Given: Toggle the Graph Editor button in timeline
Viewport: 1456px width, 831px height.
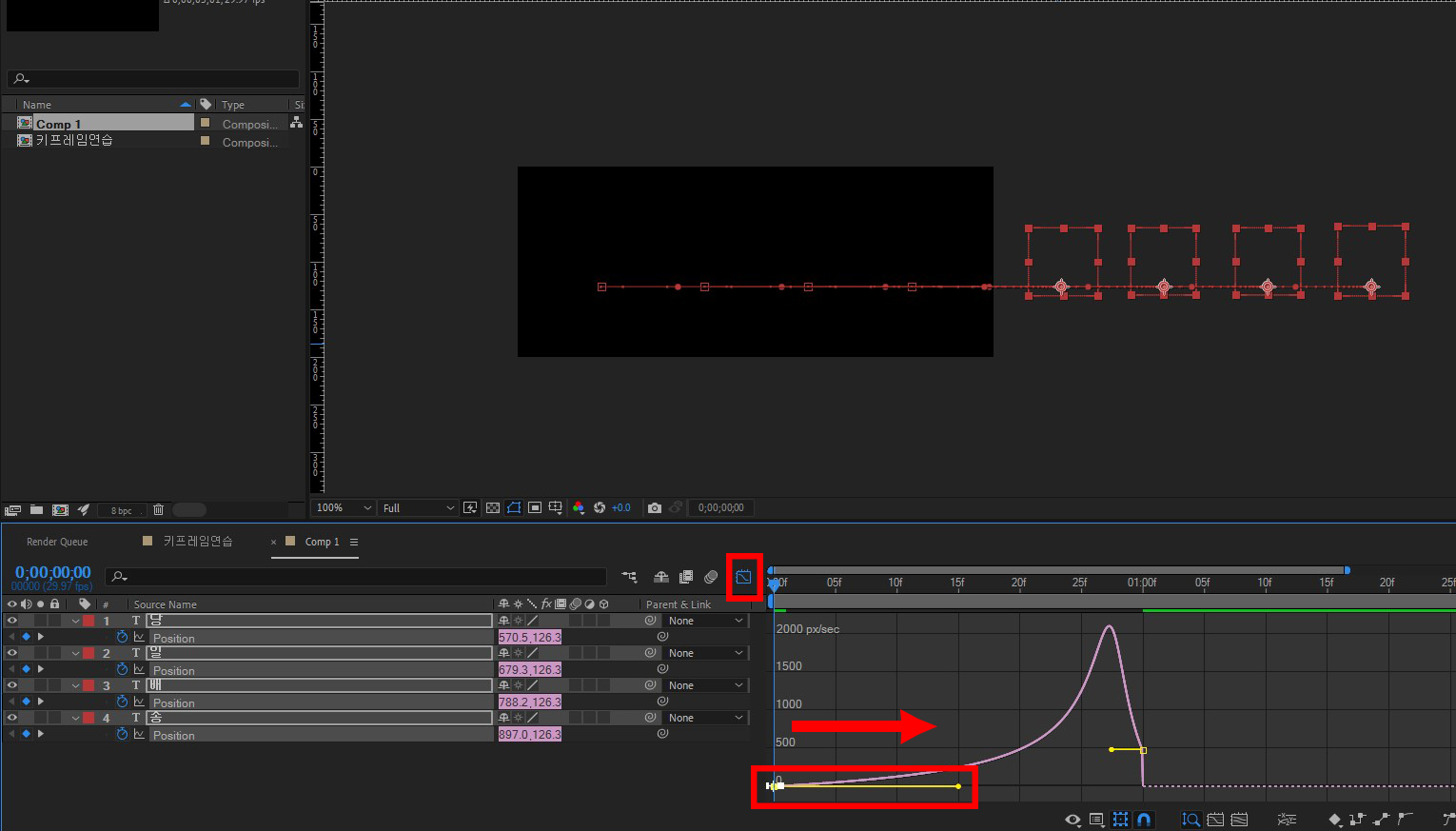Looking at the screenshot, I should point(743,577).
